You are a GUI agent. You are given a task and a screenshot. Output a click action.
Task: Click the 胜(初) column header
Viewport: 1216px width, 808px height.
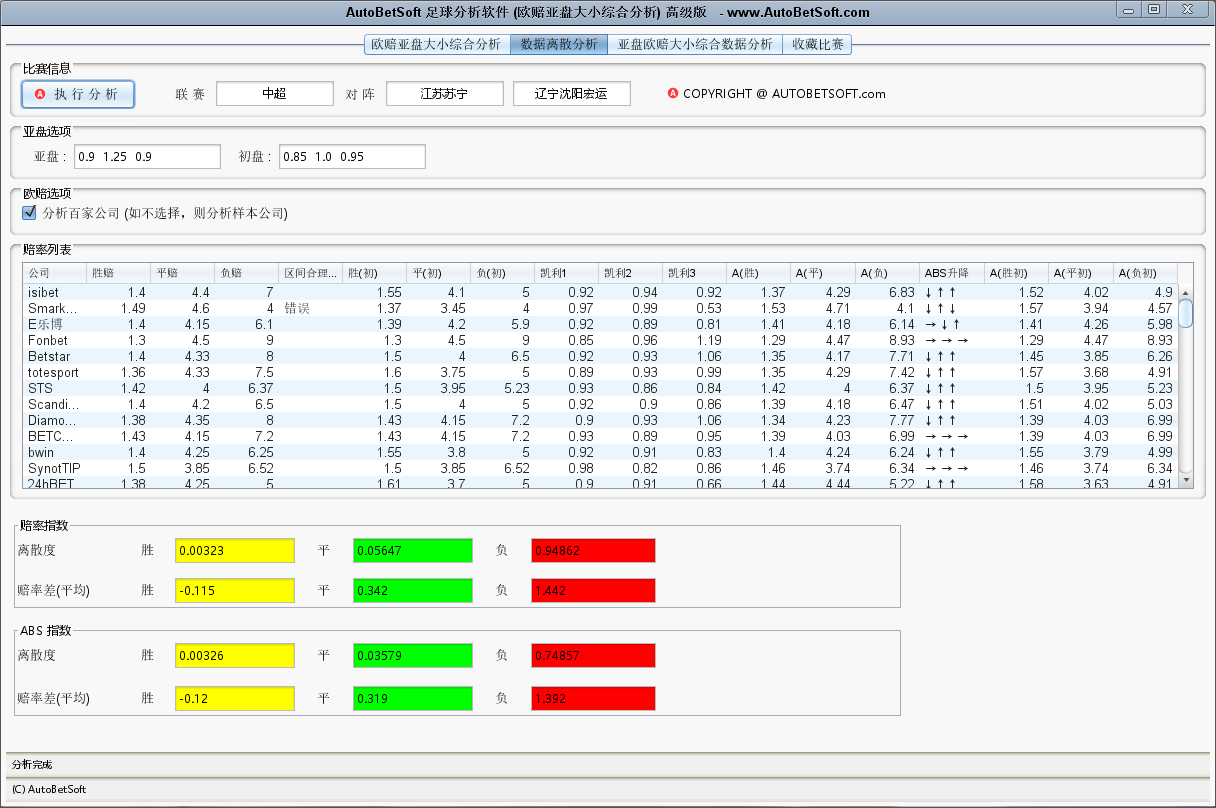(x=374, y=273)
